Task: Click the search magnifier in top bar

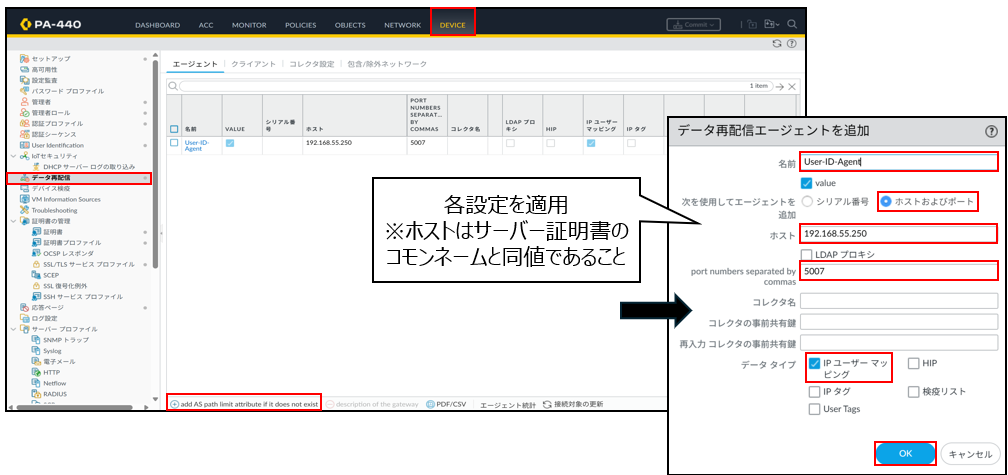Action: [792, 24]
